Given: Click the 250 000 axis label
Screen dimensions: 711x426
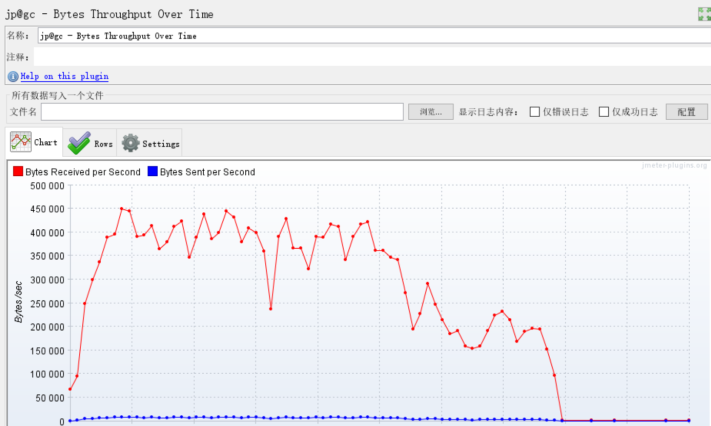Looking at the screenshot, I should 47,304.
